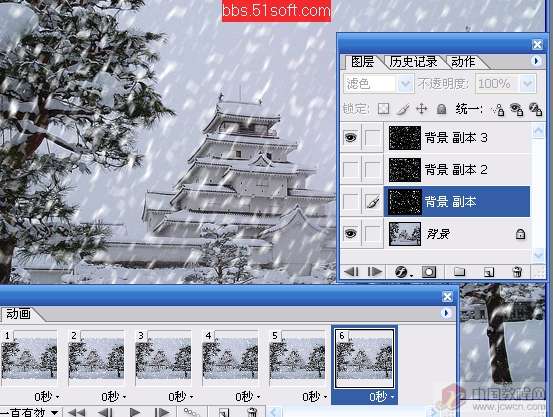Open the animation palette flyout menu

pyautogui.click(x=446, y=313)
